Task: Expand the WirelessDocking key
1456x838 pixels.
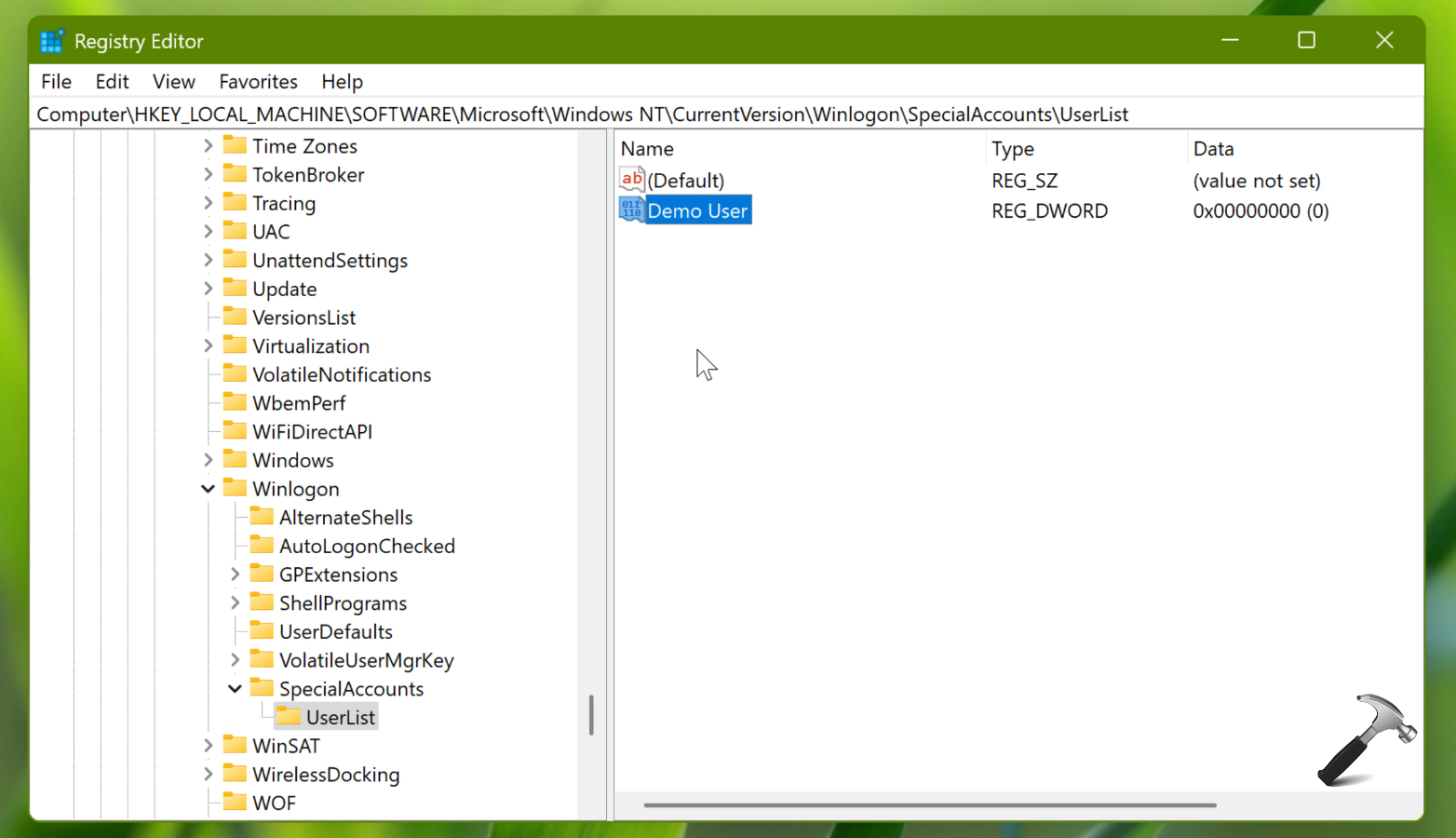Action: (208, 775)
